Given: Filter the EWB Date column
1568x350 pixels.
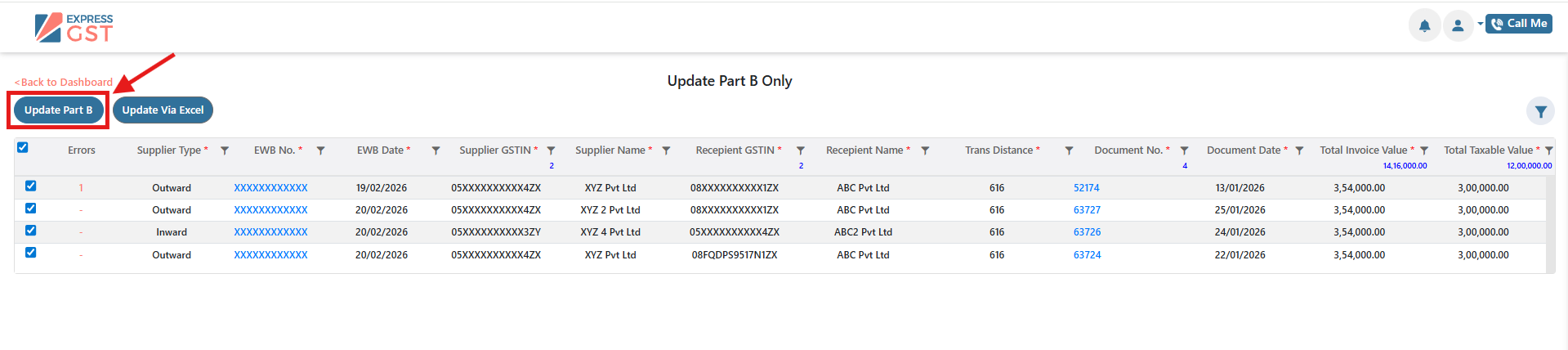Looking at the screenshot, I should (x=436, y=150).
